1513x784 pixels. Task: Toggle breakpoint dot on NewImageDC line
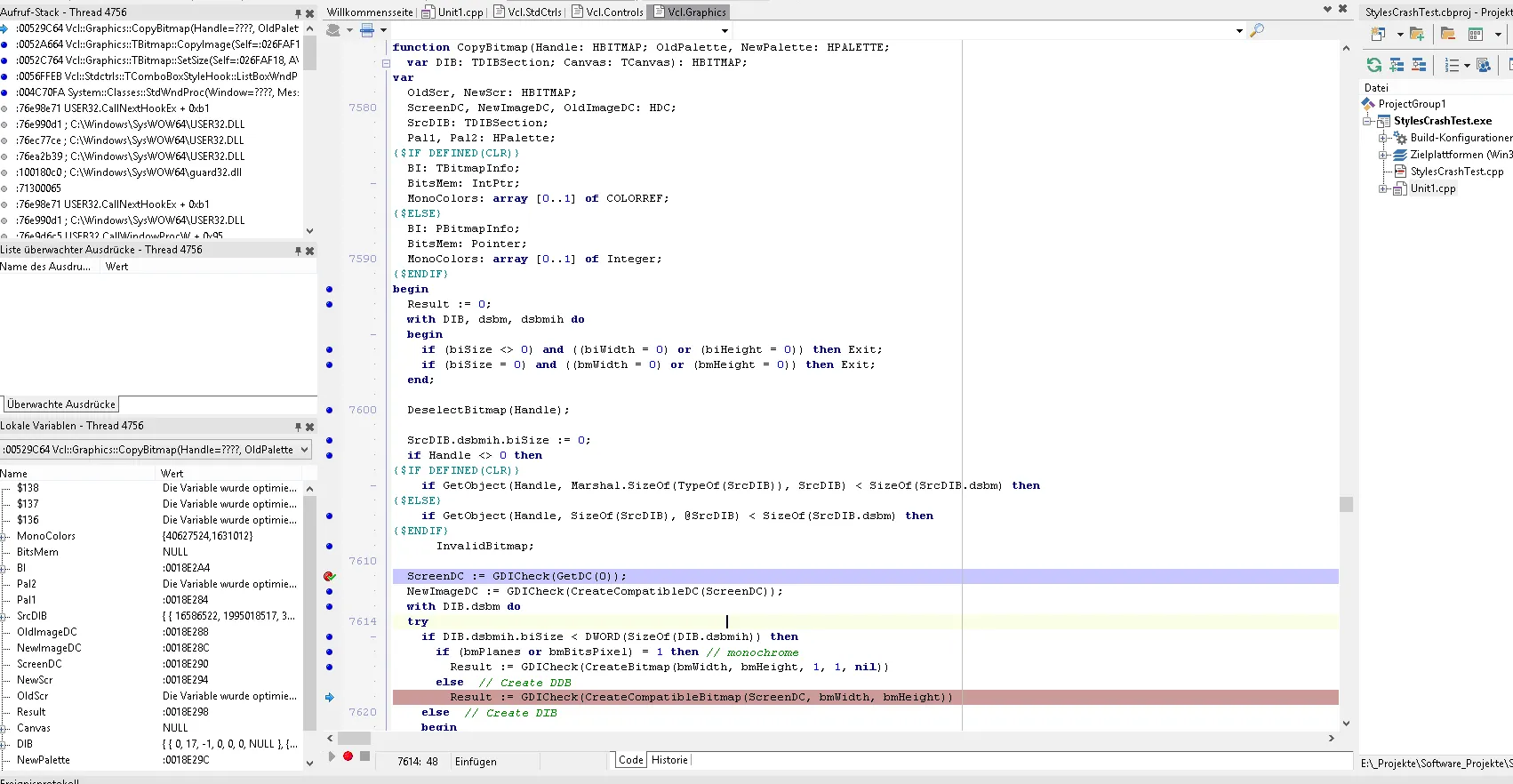tap(329, 591)
